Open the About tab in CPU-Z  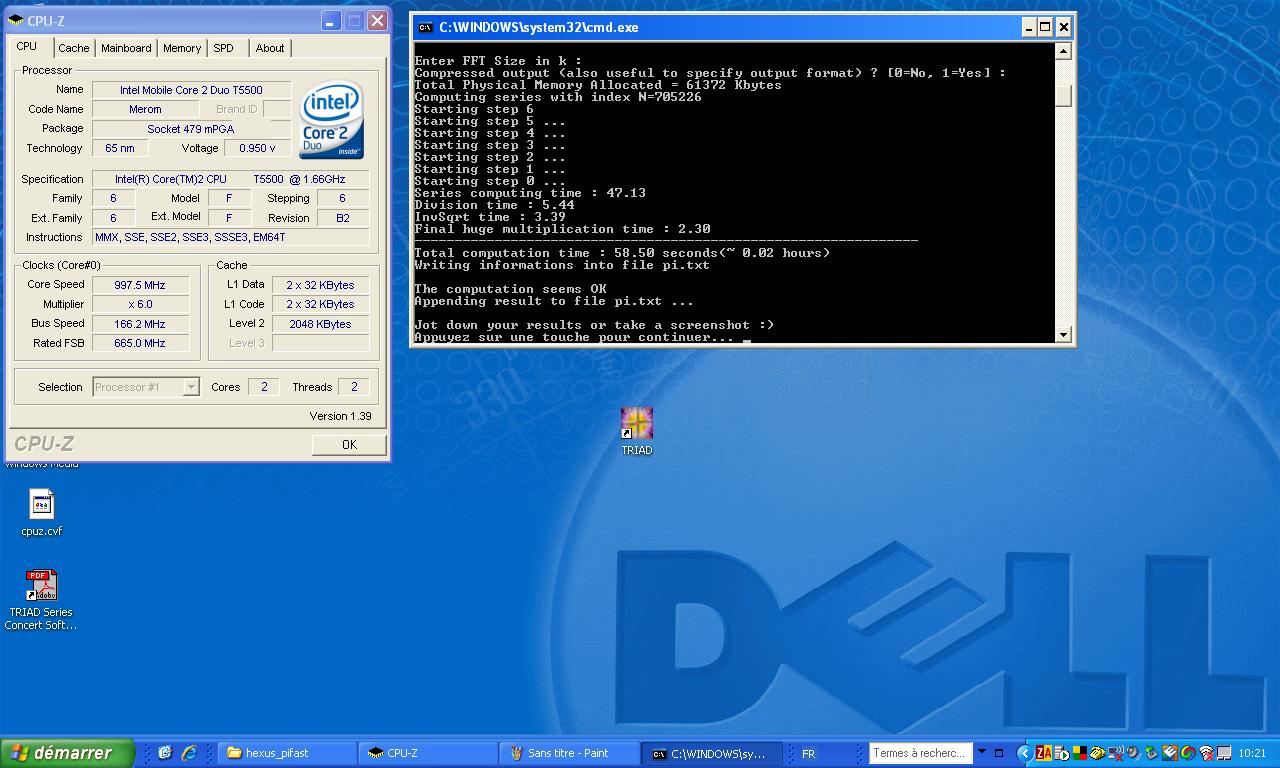269,48
